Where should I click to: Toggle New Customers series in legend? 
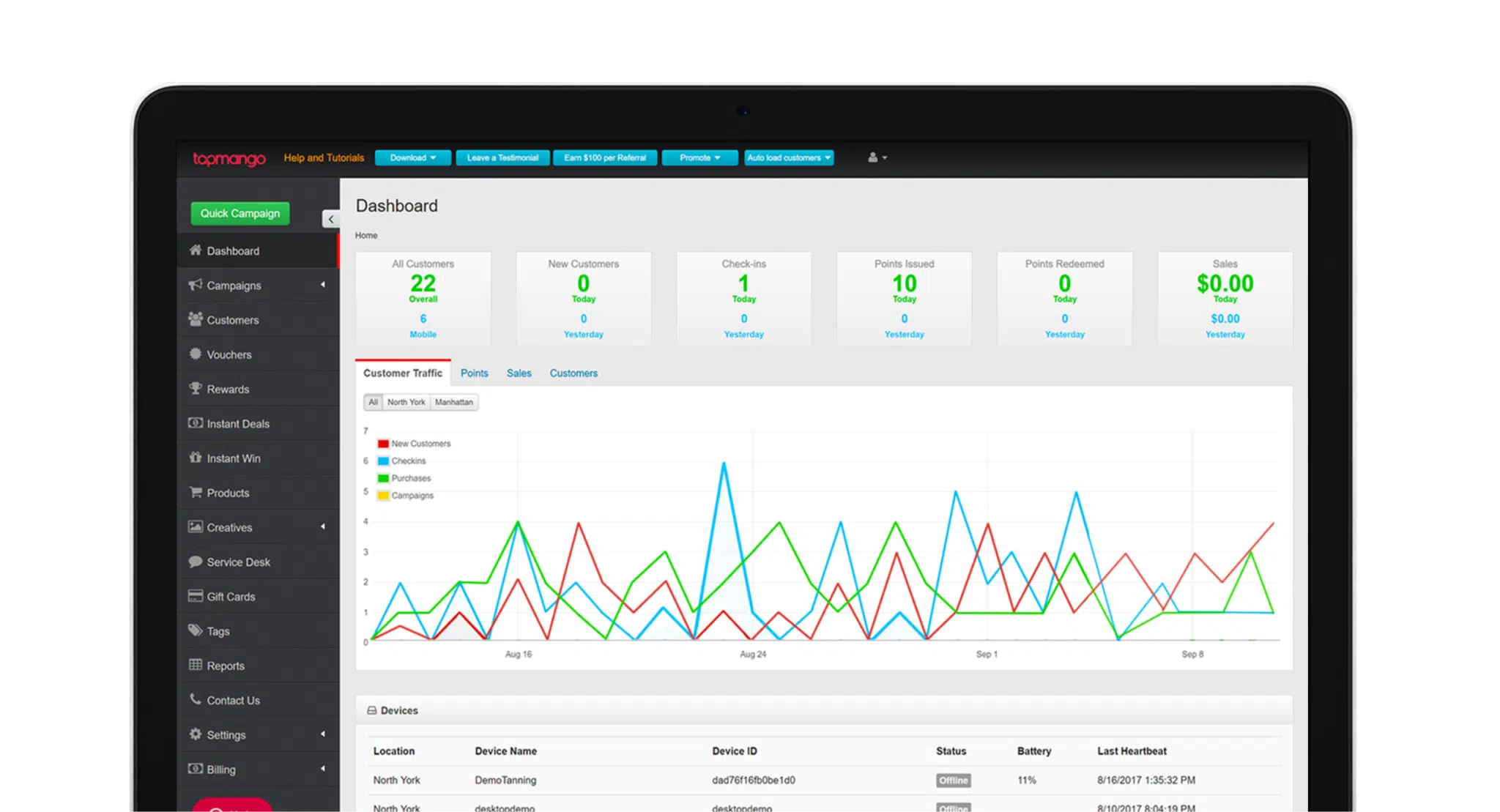point(414,444)
